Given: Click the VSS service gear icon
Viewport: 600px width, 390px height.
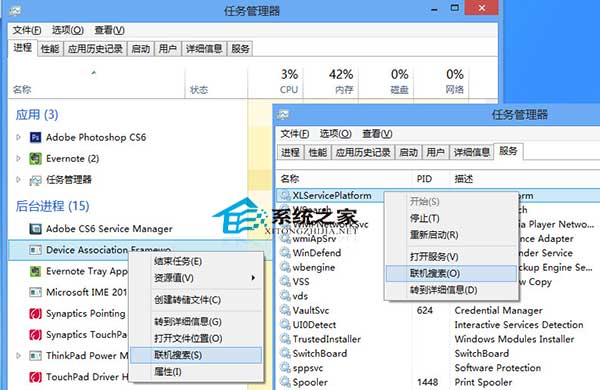Looking at the screenshot, I should (x=285, y=282).
